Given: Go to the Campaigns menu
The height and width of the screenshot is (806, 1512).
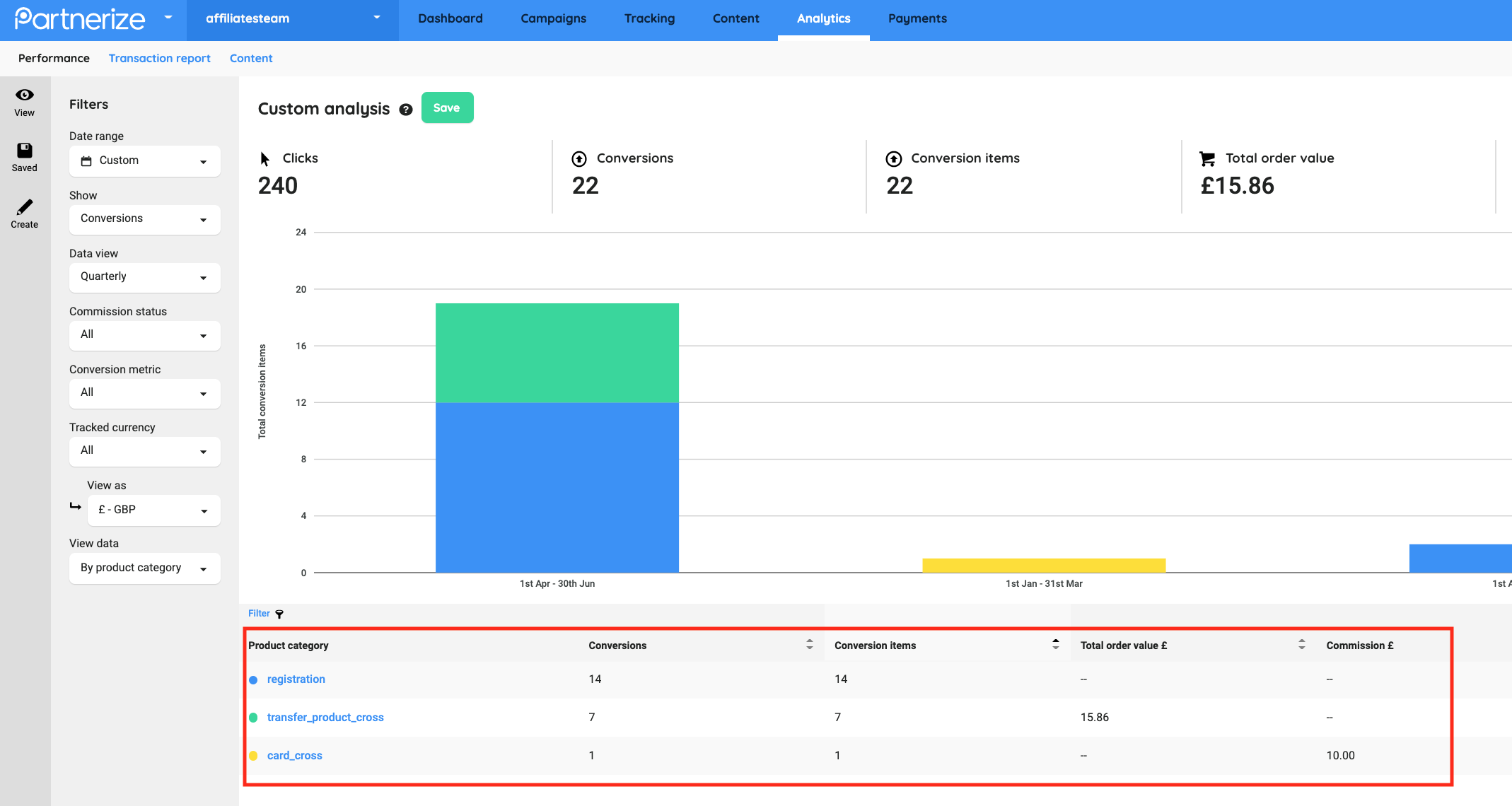Looking at the screenshot, I should 553,19.
